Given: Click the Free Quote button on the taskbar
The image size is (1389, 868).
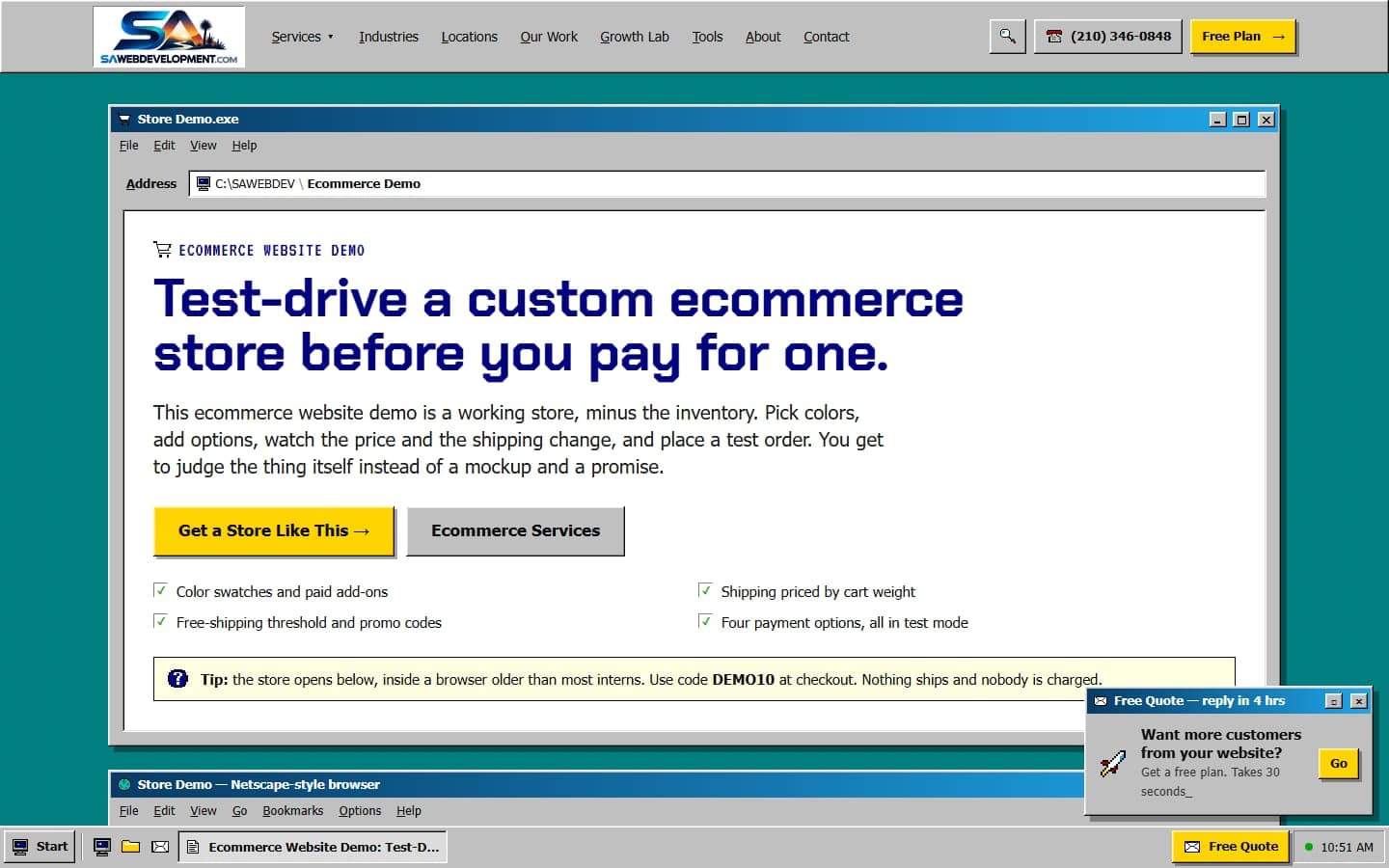Looking at the screenshot, I should 1231,847.
